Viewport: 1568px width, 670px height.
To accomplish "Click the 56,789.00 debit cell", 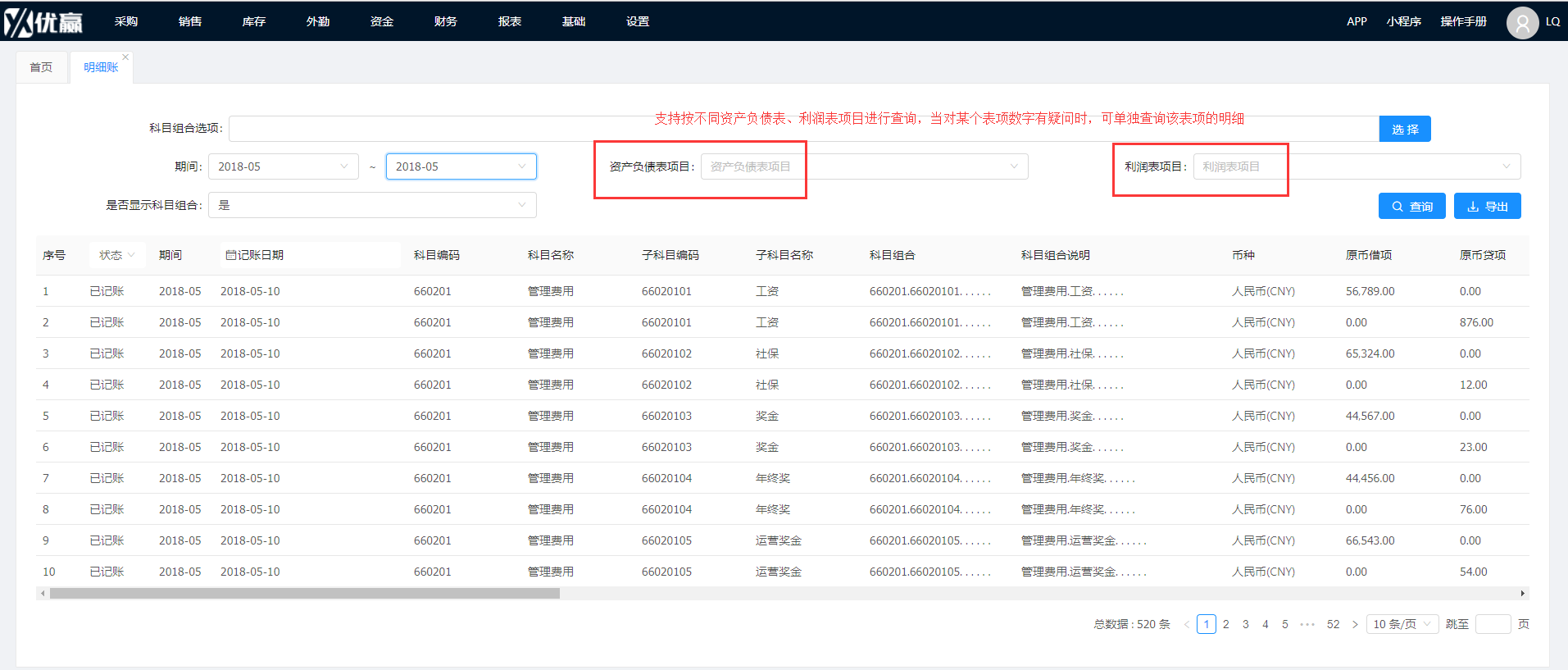I will coord(1370,291).
